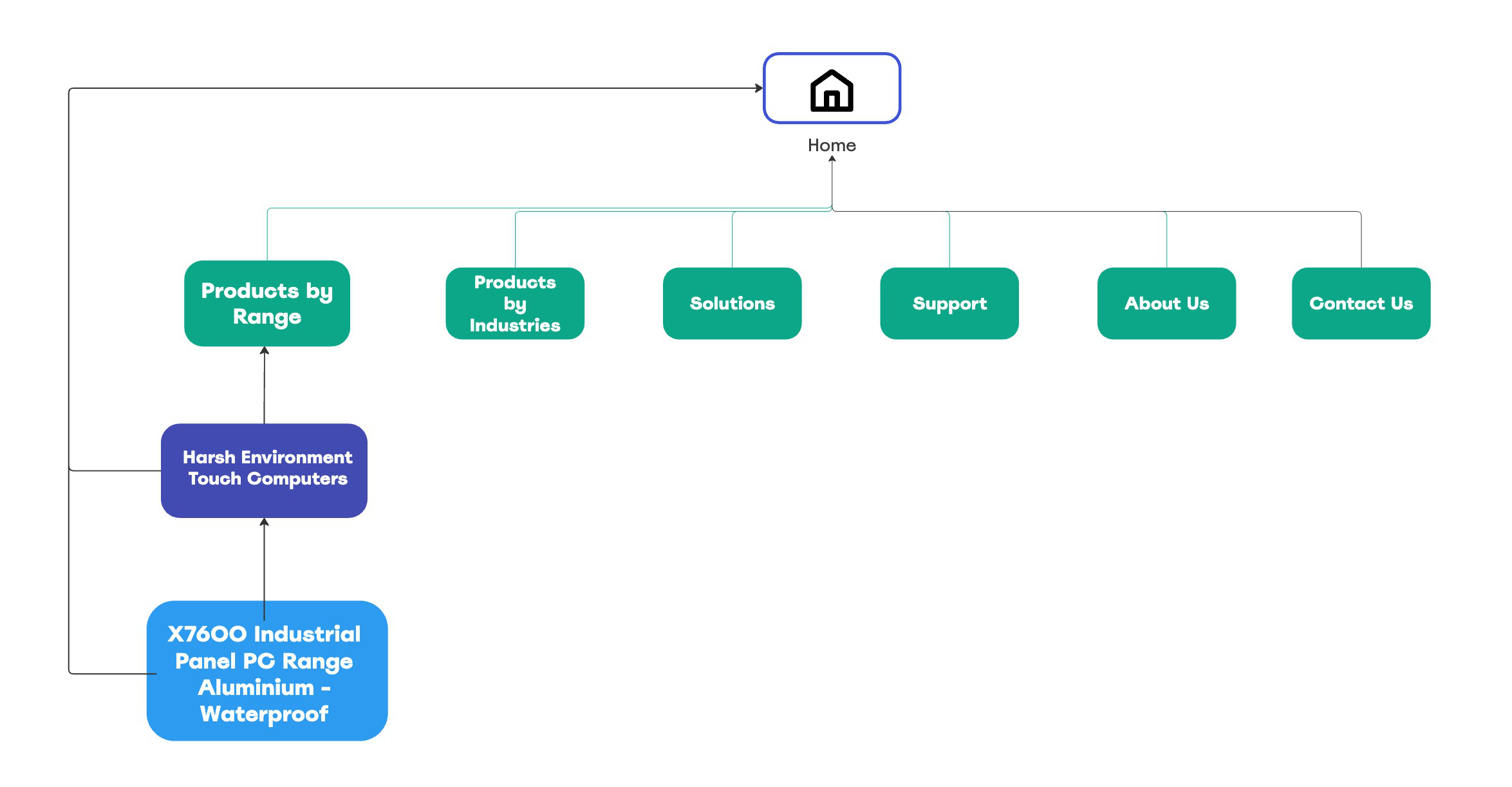Click vertical connector above Products by Industries
1512x787 pixels.
[515, 239]
